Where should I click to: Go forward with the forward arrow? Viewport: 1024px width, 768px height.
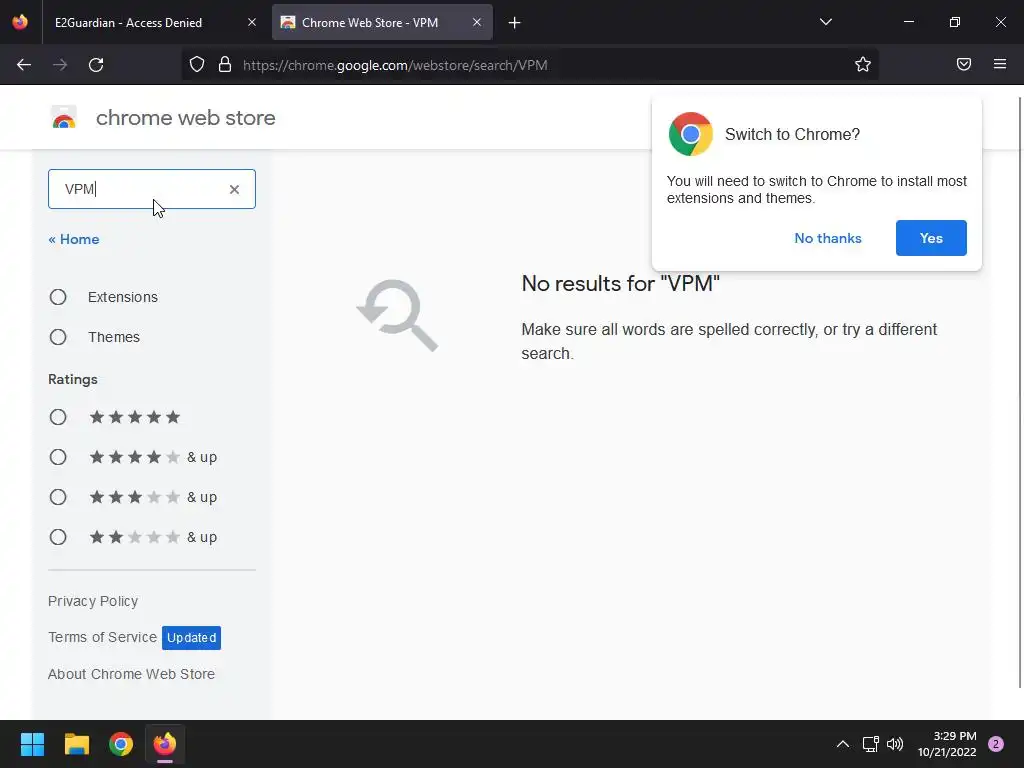click(60, 65)
